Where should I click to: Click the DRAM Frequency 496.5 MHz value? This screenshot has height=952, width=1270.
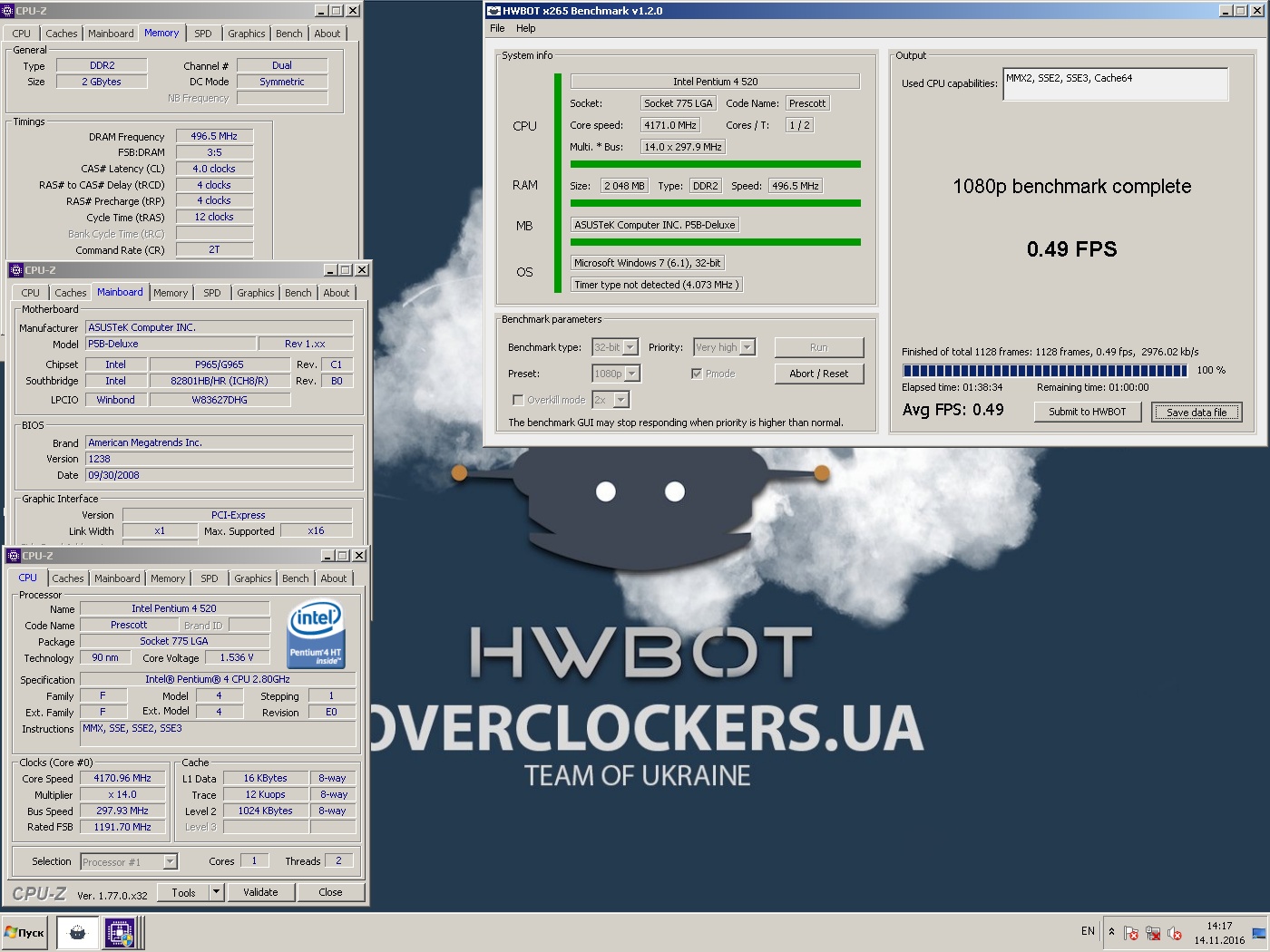coord(214,136)
